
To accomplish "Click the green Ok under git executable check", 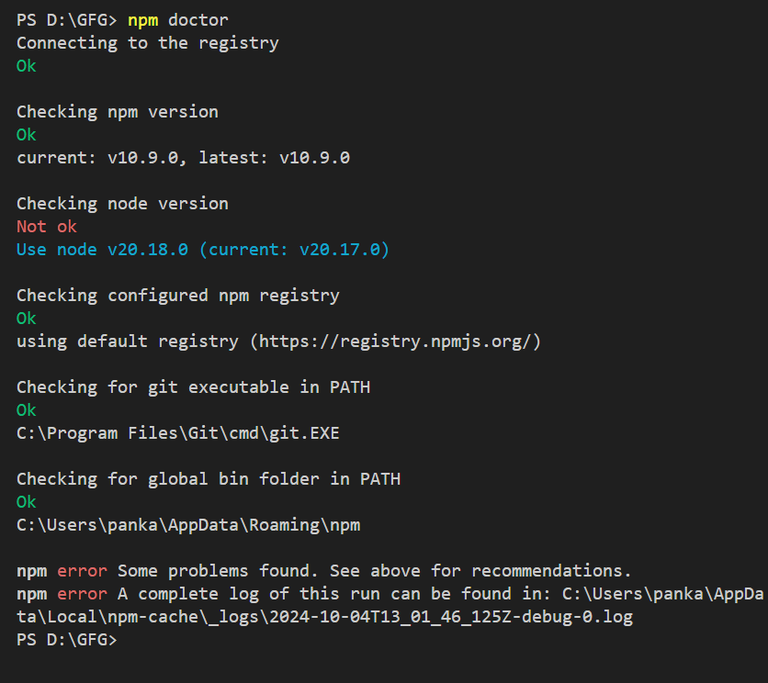I will point(26,410).
